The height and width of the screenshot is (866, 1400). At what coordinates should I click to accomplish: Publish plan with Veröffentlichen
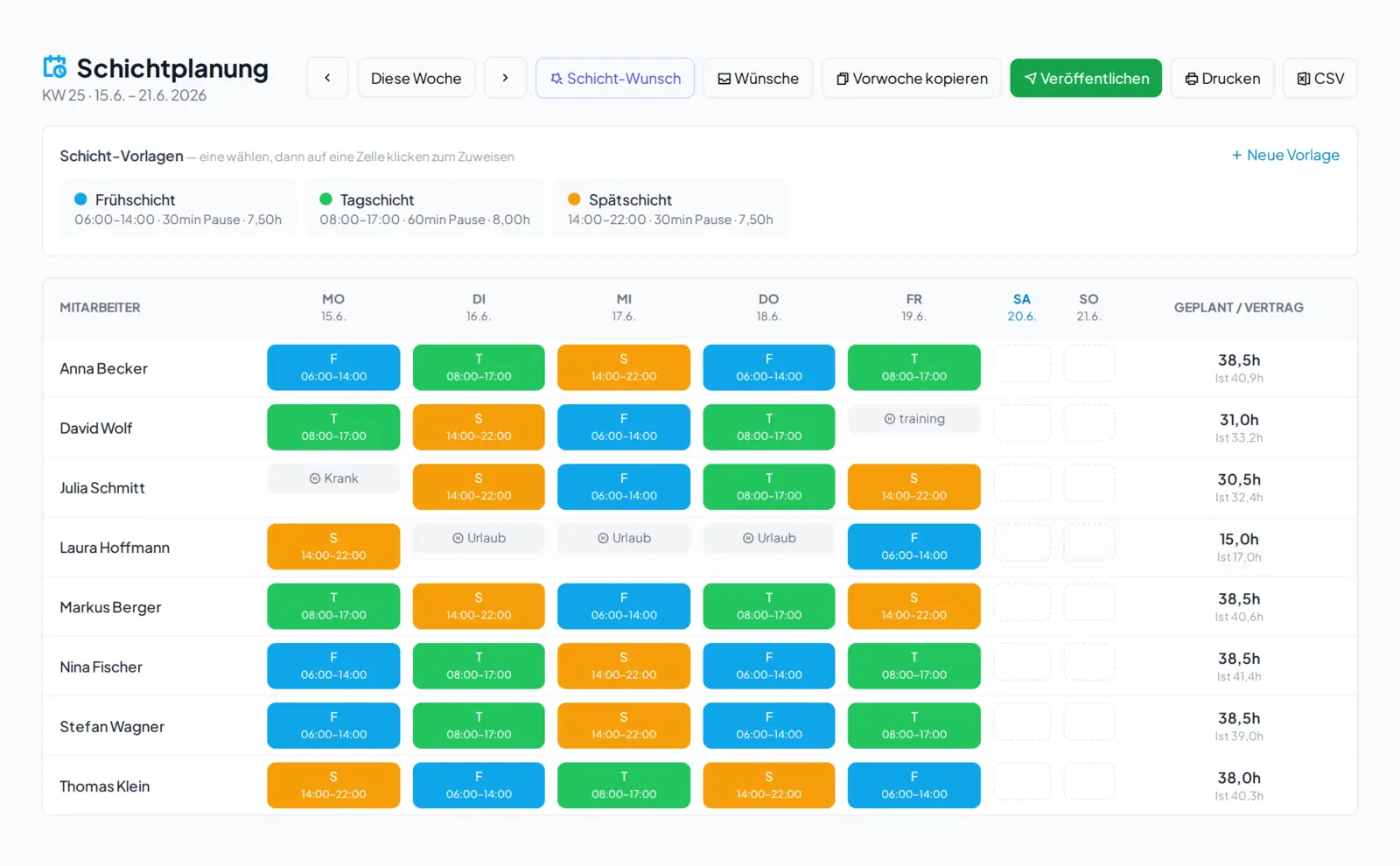[x=1086, y=78]
